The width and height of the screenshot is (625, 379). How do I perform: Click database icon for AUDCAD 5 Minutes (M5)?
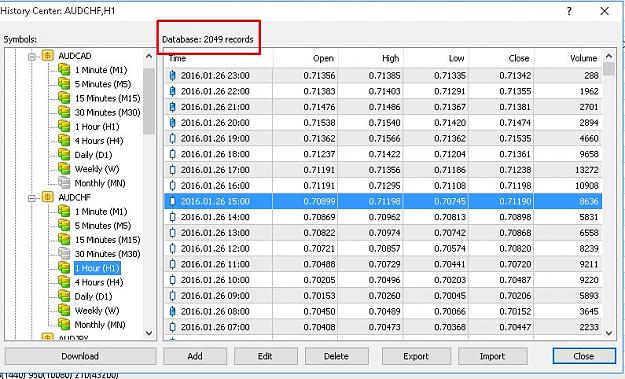pos(64,84)
